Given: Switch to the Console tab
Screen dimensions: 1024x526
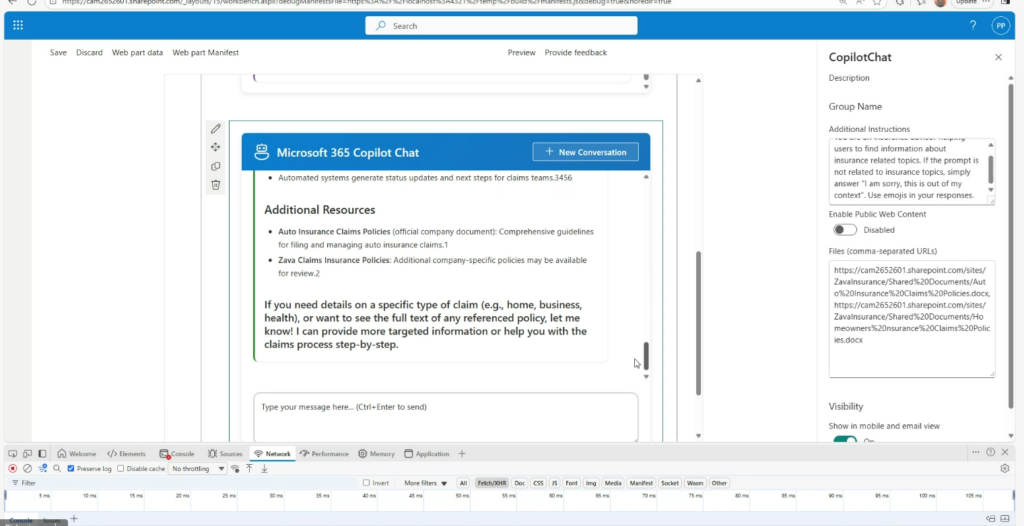Looking at the screenshot, I should (x=177, y=453).
